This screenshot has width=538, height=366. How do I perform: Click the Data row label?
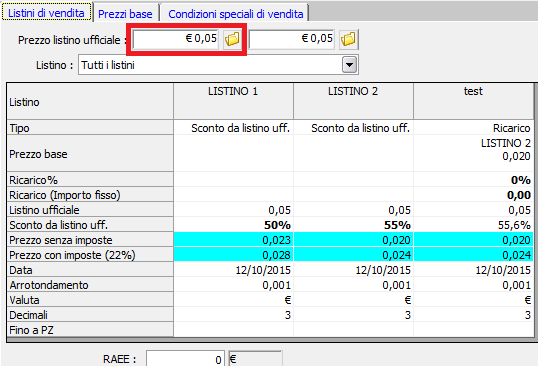pyautogui.click(x=90, y=270)
